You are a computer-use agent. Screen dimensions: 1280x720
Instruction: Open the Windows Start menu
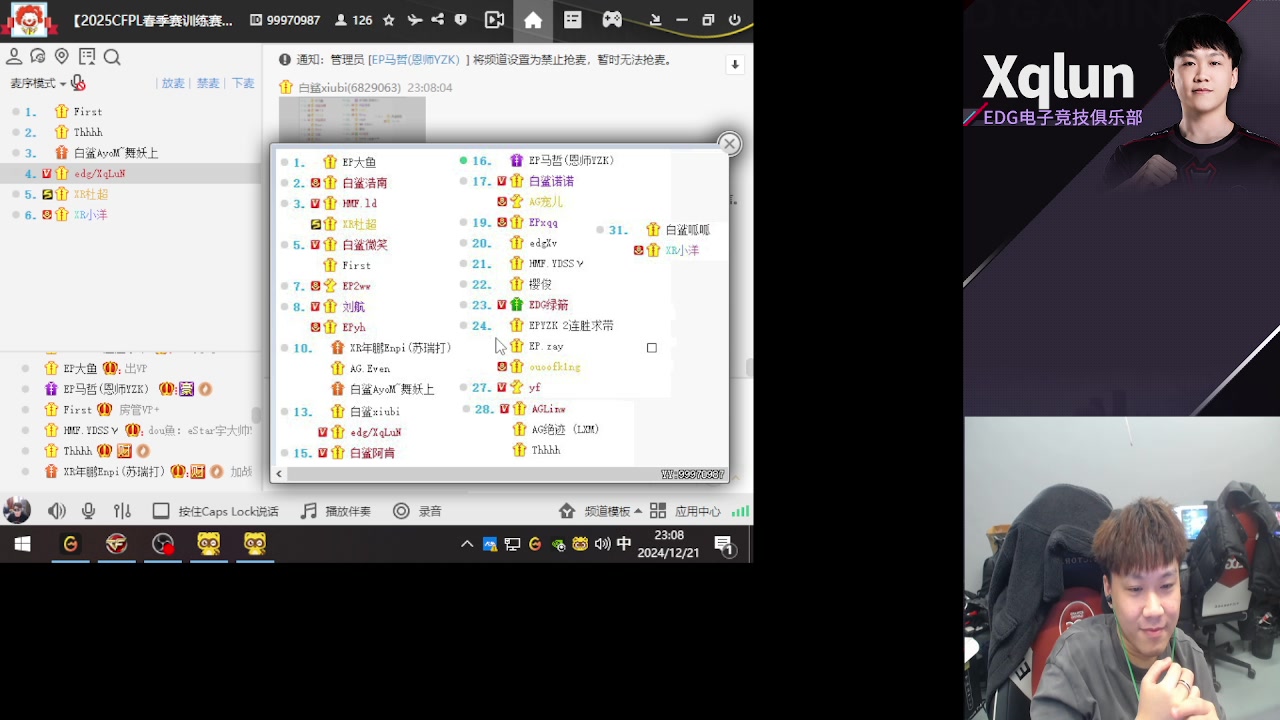[22, 544]
